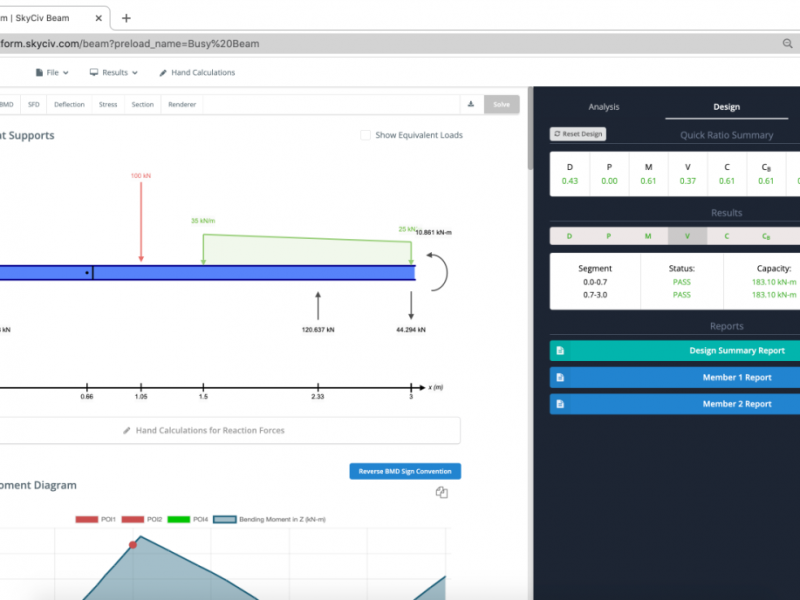Click the document icon on Member 1 Report
The image size is (800, 600).
pyautogui.click(x=560, y=378)
